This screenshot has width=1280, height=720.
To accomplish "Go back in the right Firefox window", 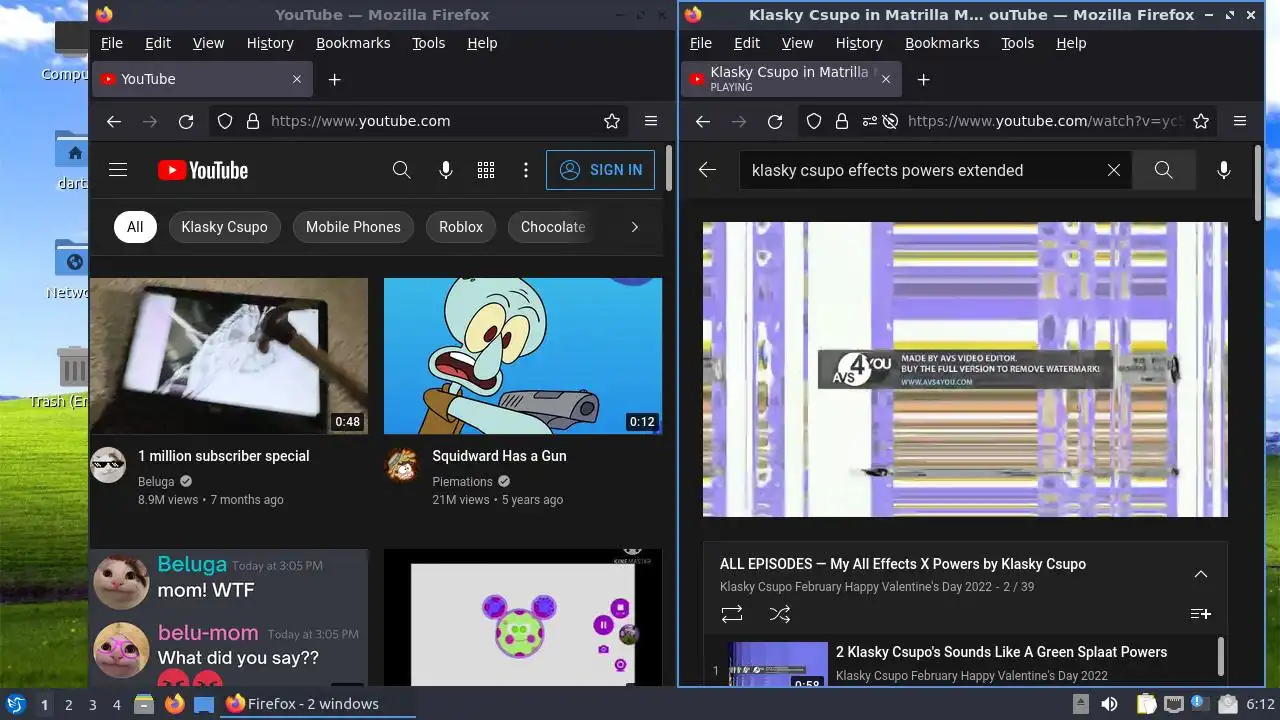I will coord(703,121).
